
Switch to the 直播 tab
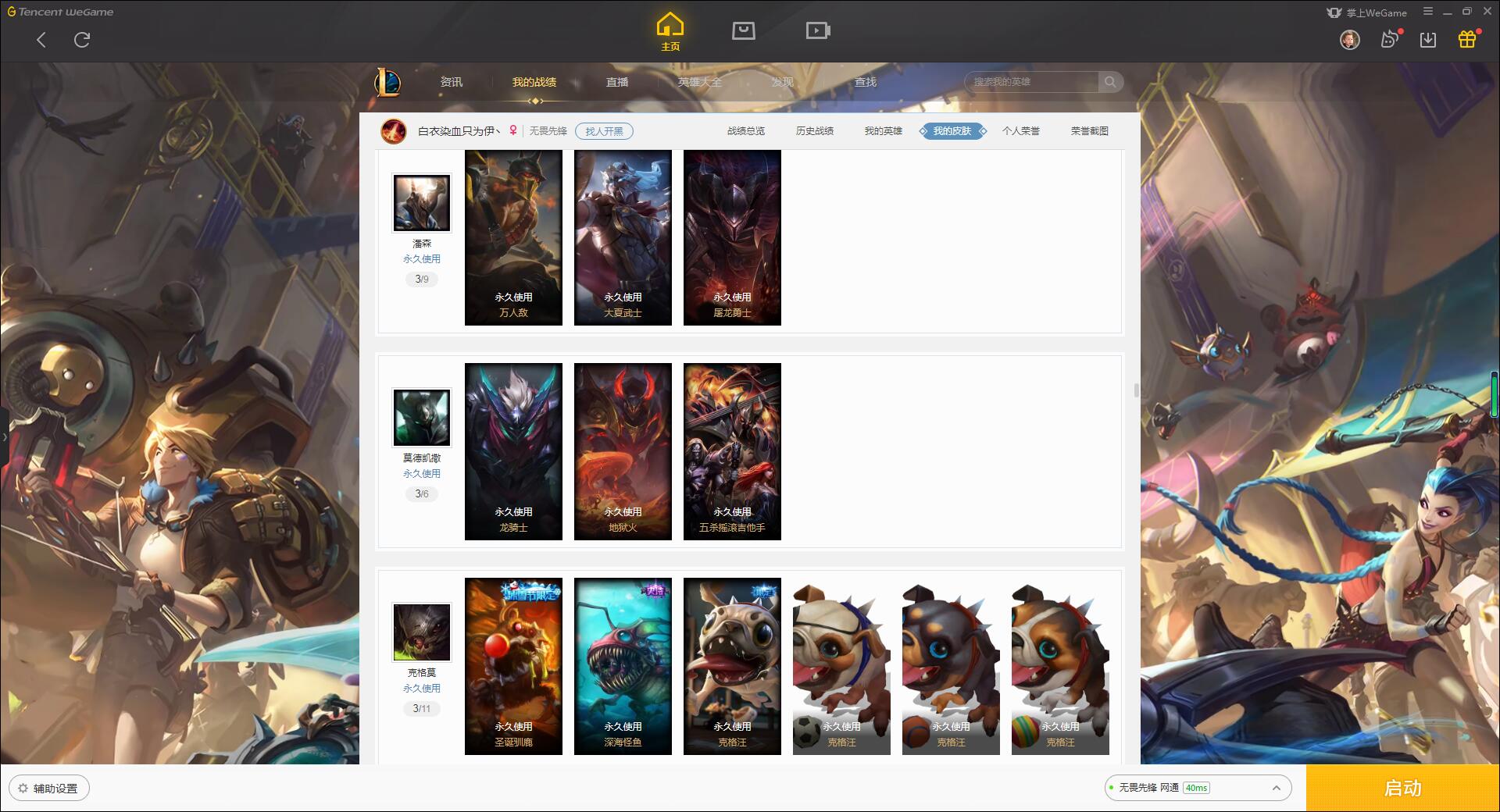pos(617,82)
